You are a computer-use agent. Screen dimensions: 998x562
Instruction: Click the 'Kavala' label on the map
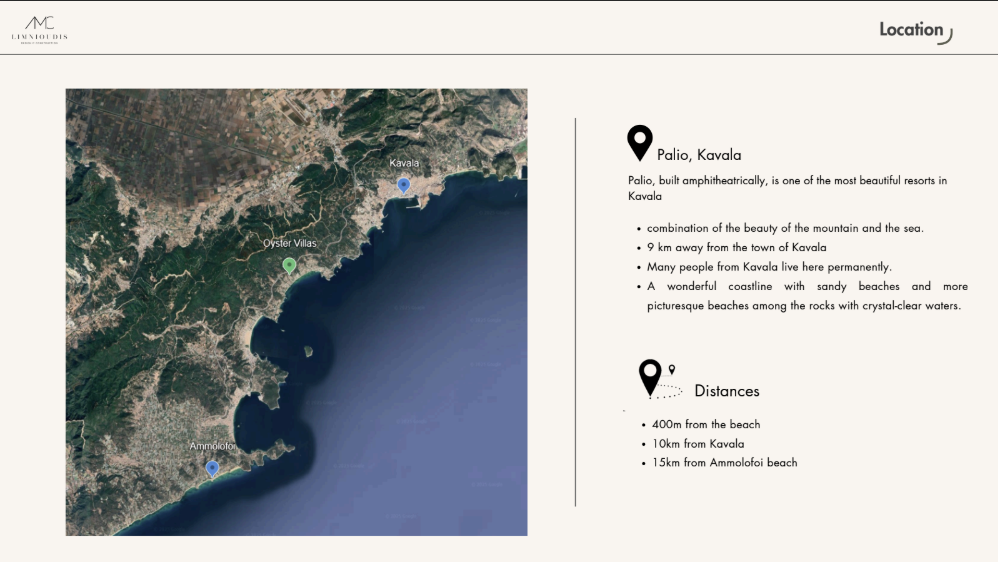click(x=404, y=163)
